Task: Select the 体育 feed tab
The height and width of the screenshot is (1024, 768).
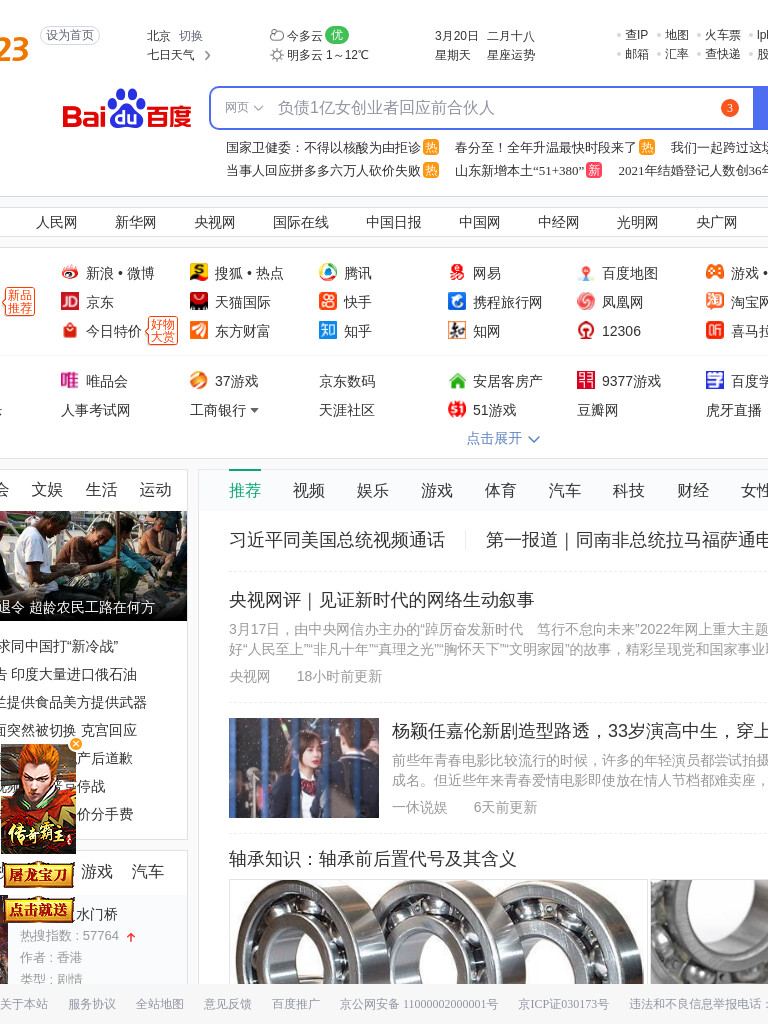Action: [x=500, y=490]
